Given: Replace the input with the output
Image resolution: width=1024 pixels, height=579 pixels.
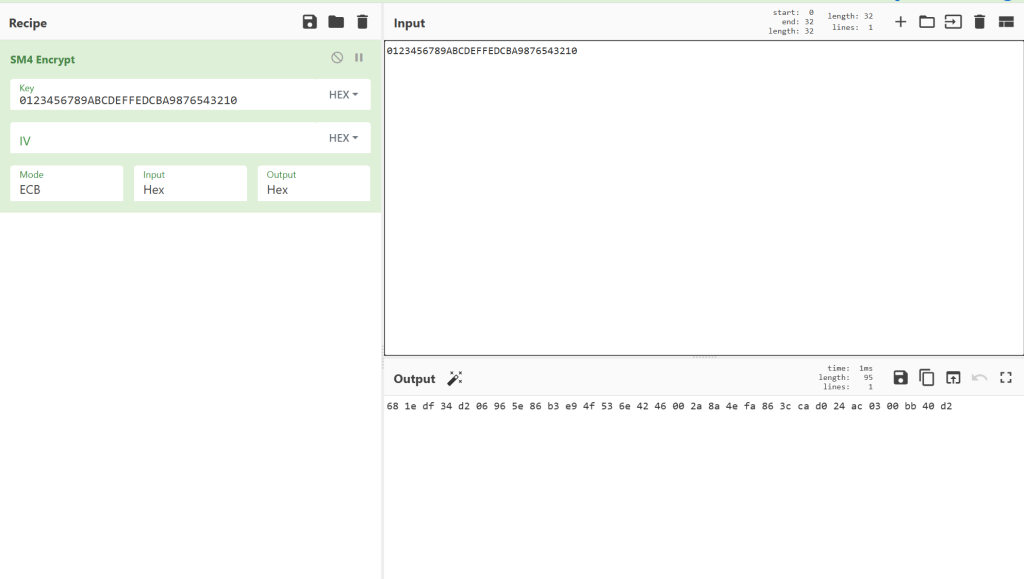Looking at the screenshot, I should tap(953, 377).
